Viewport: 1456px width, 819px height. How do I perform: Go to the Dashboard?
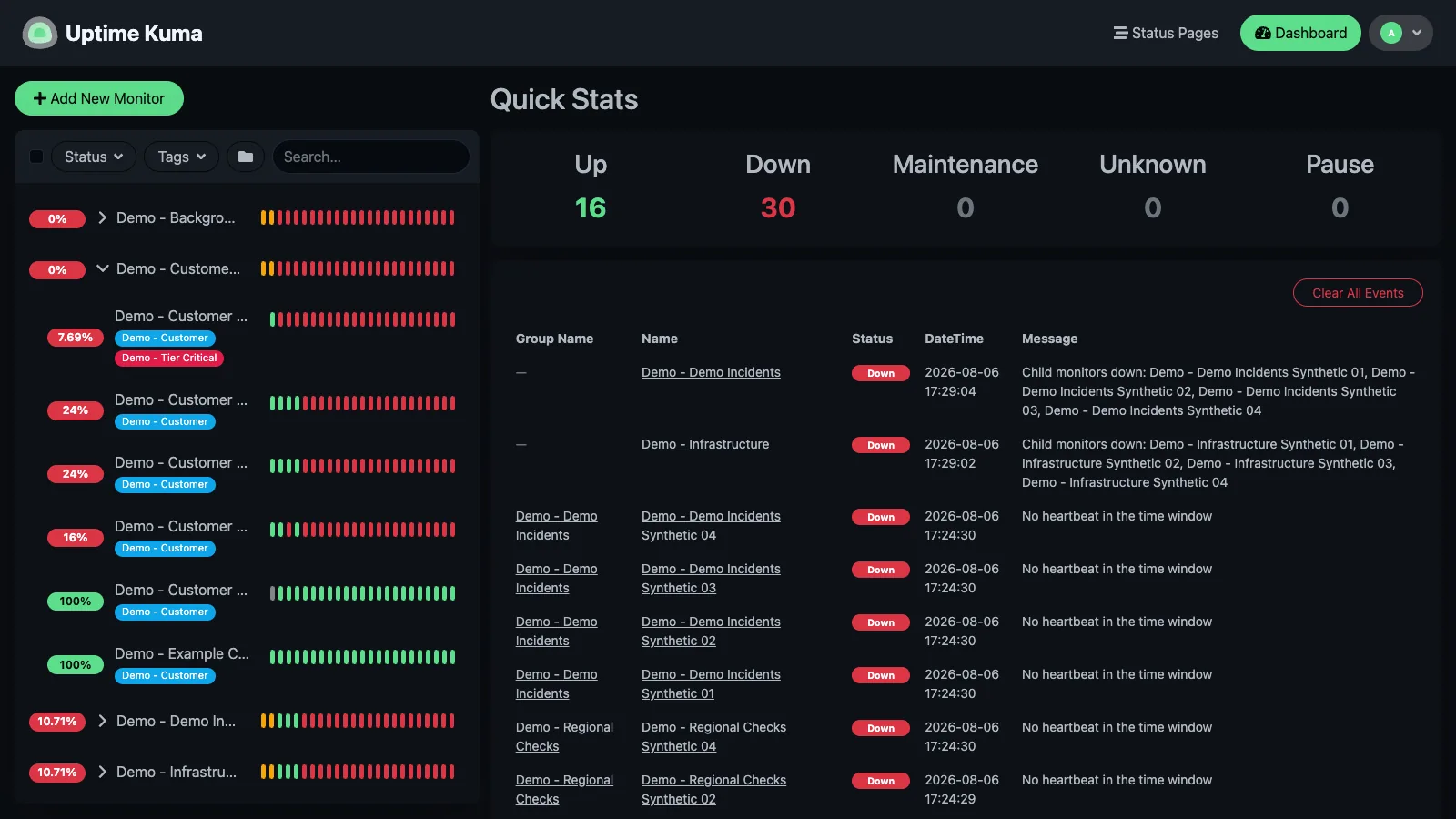tap(1300, 33)
